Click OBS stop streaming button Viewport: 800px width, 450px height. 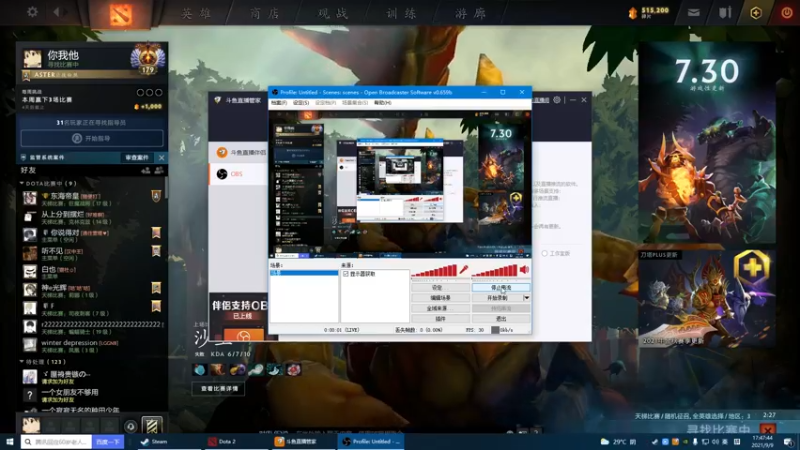501,288
